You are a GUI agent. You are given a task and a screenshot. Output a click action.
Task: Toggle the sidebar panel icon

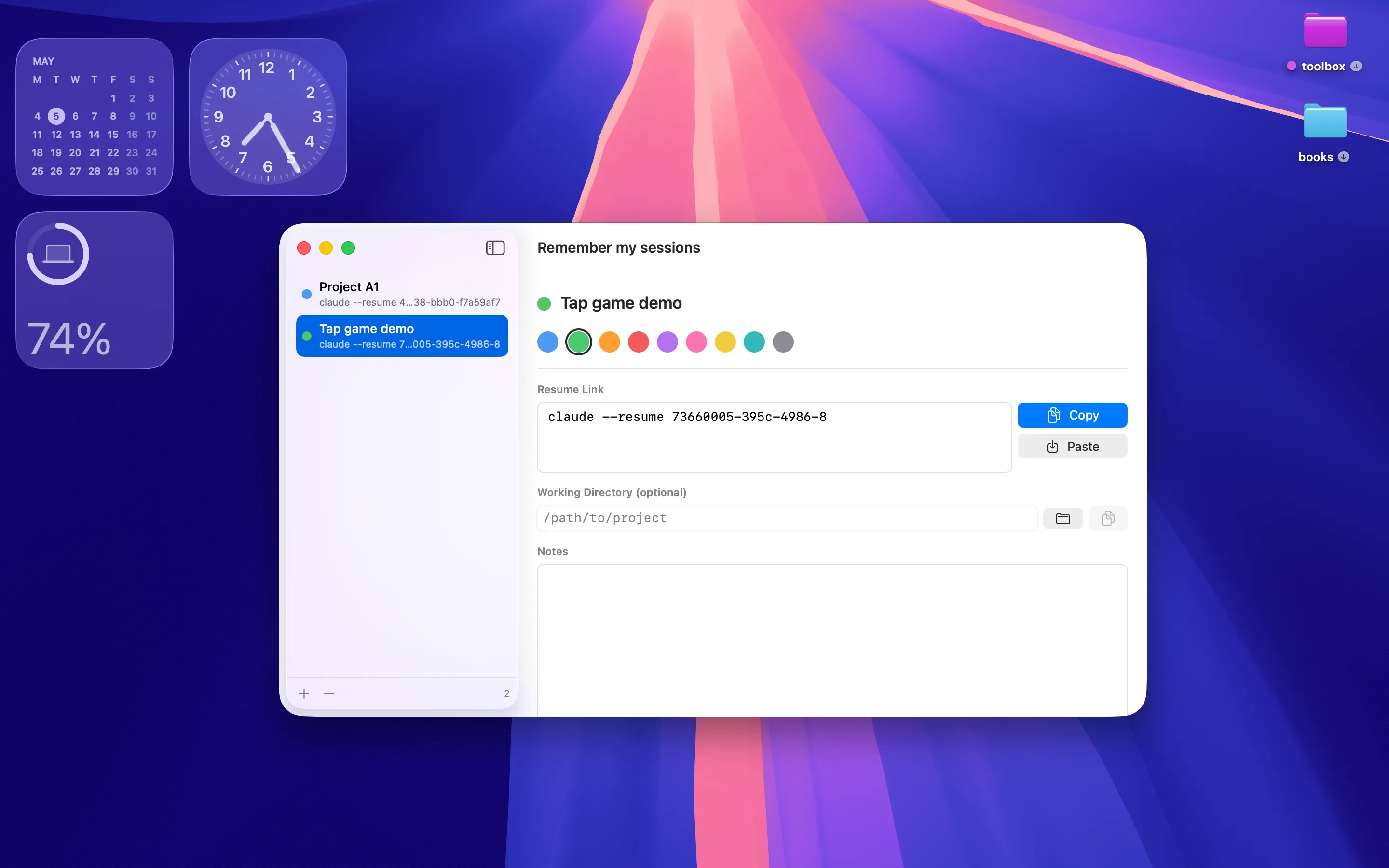(x=495, y=247)
